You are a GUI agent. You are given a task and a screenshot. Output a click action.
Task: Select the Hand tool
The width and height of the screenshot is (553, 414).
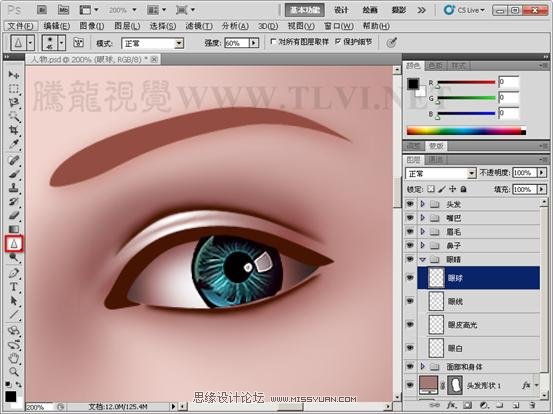coord(14,358)
